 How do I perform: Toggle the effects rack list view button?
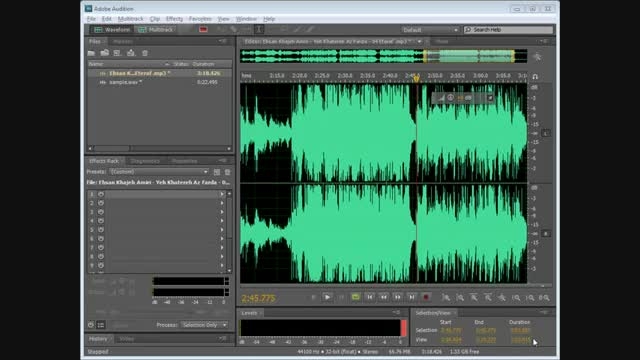click(101, 325)
